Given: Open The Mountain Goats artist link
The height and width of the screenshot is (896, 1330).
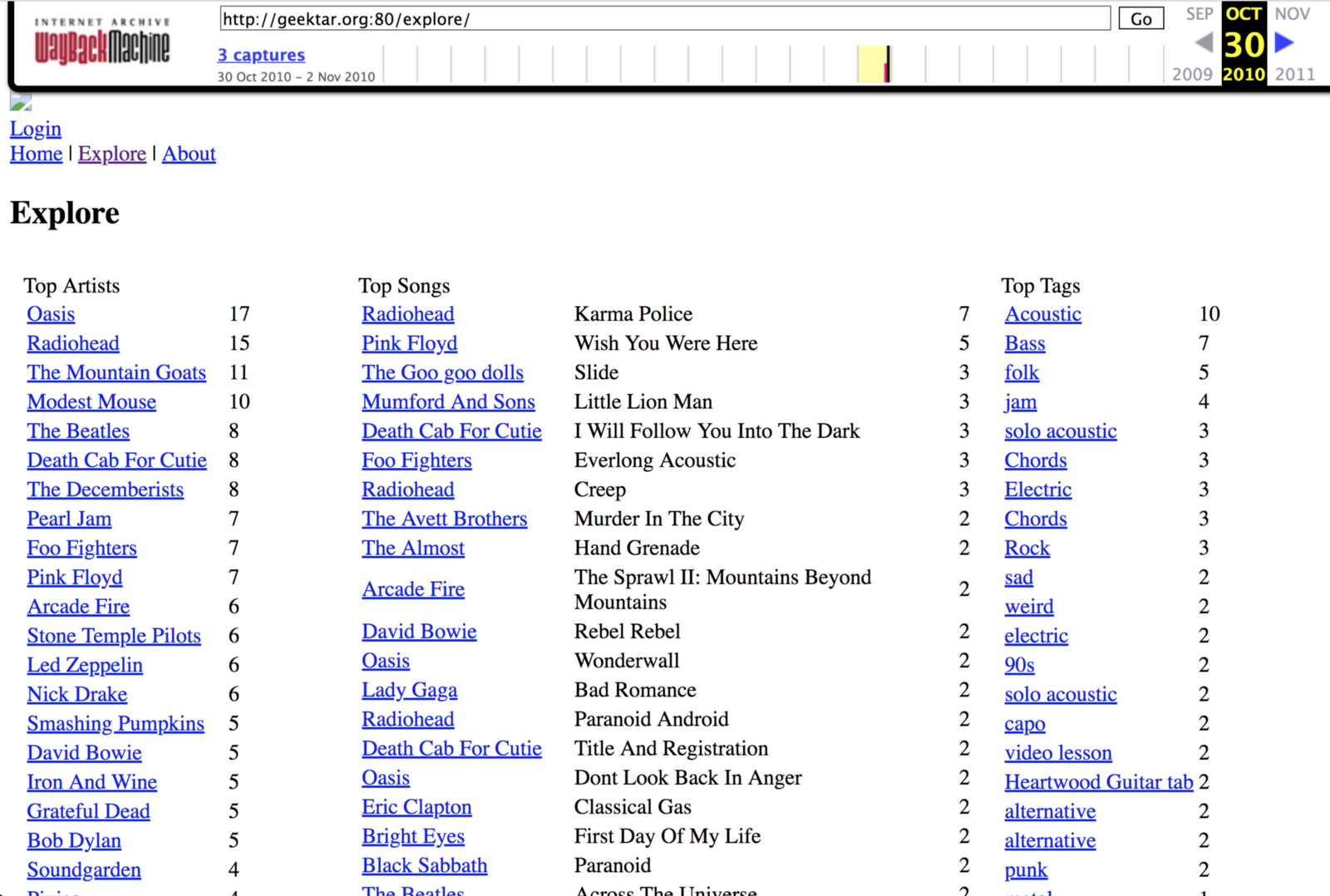Looking at the screenshot, I should tap(116, 372).
